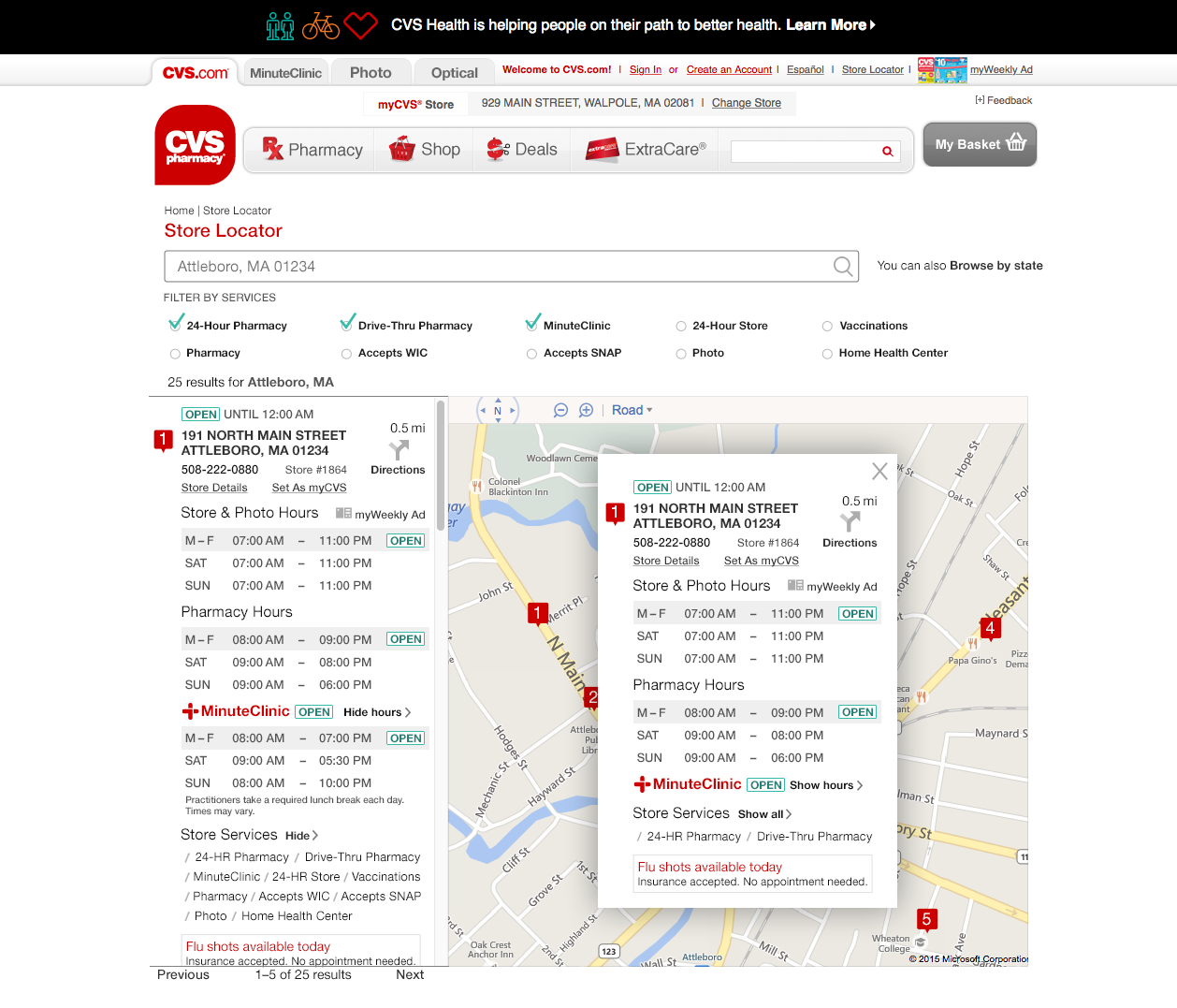Click the Shop basket icon in the navigation

tap(402, 148)
